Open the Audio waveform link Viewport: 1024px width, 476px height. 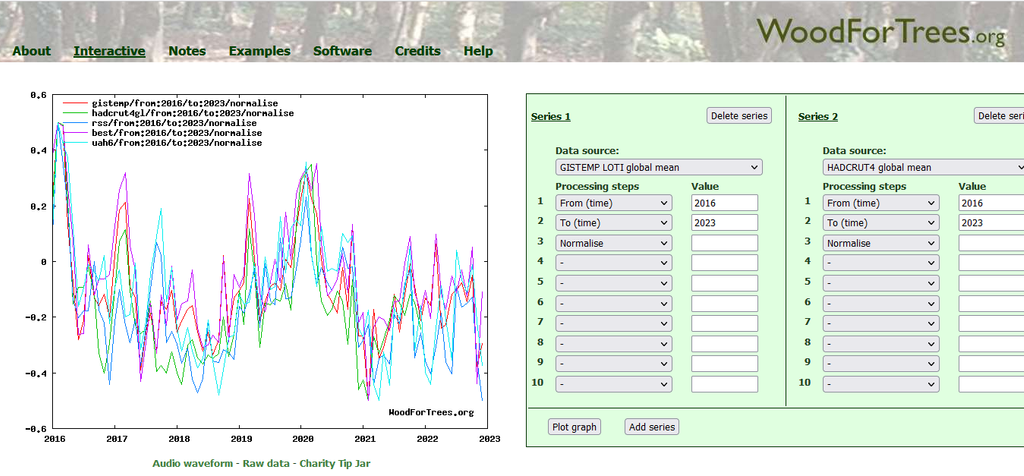coord(191,464)
